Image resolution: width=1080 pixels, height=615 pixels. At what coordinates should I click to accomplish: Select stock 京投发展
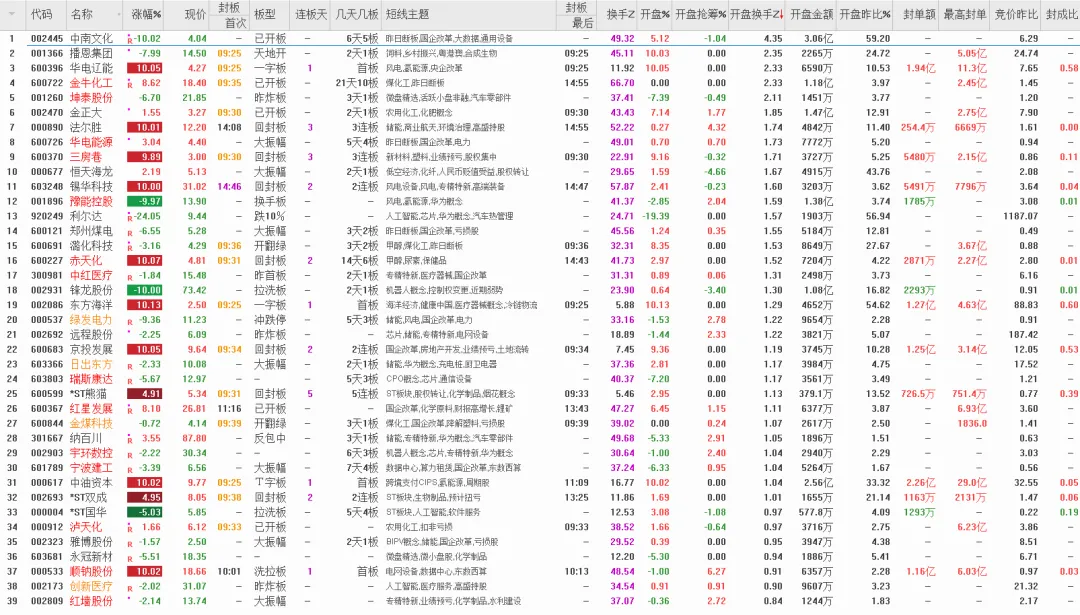tap(91, 349)
